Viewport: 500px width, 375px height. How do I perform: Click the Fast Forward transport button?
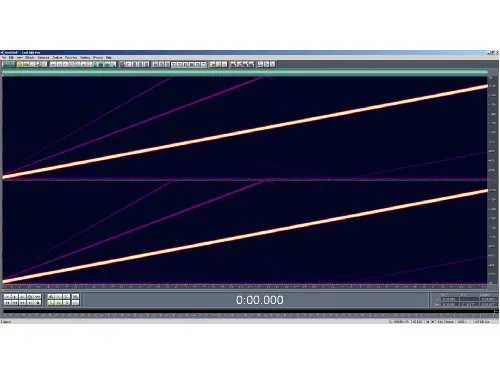[x=23, y=303]
